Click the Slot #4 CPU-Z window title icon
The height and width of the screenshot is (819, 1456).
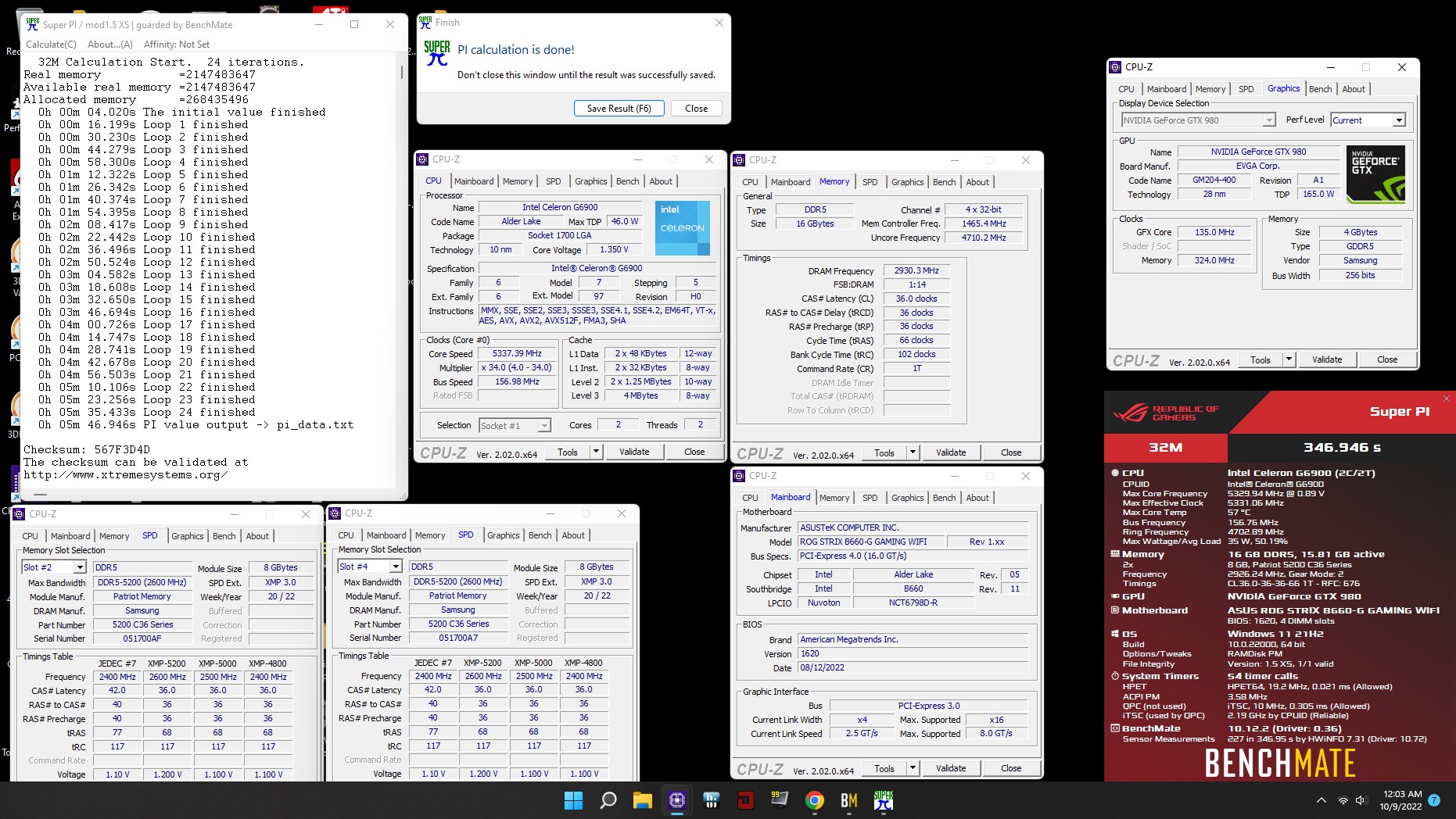335,513
